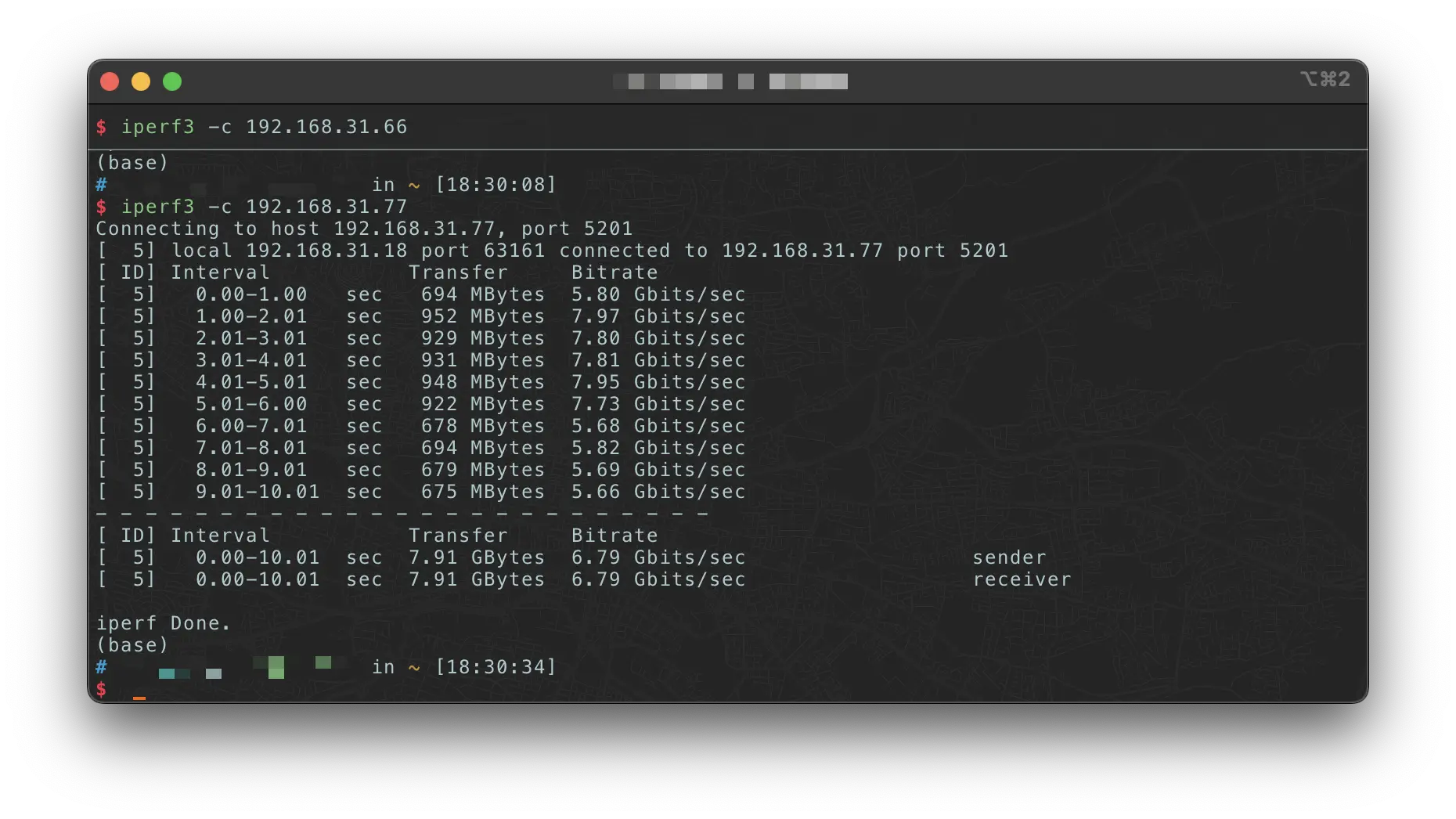
Task: Click the local address 192.168.31.18
Action: [326, 251]
